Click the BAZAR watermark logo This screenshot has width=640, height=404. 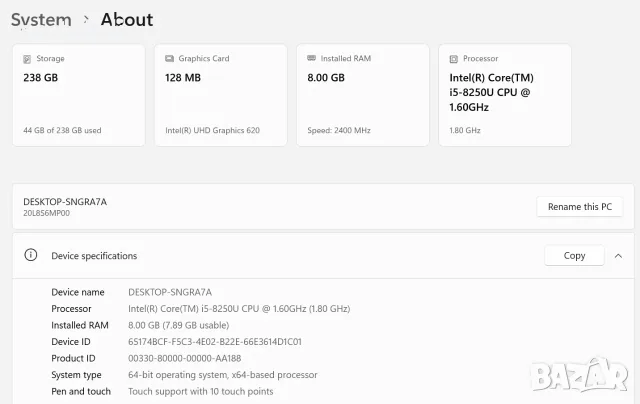tap(579, 375)
